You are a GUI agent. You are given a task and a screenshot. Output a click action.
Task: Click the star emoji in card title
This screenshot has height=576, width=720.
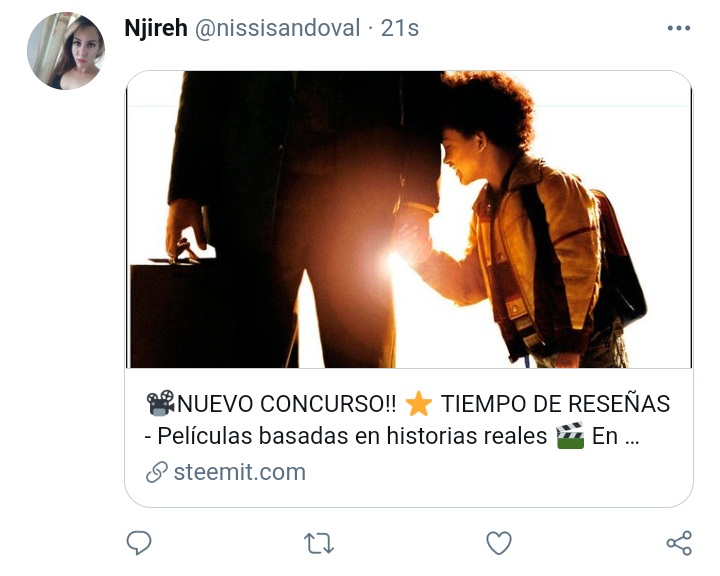[418, 403]
